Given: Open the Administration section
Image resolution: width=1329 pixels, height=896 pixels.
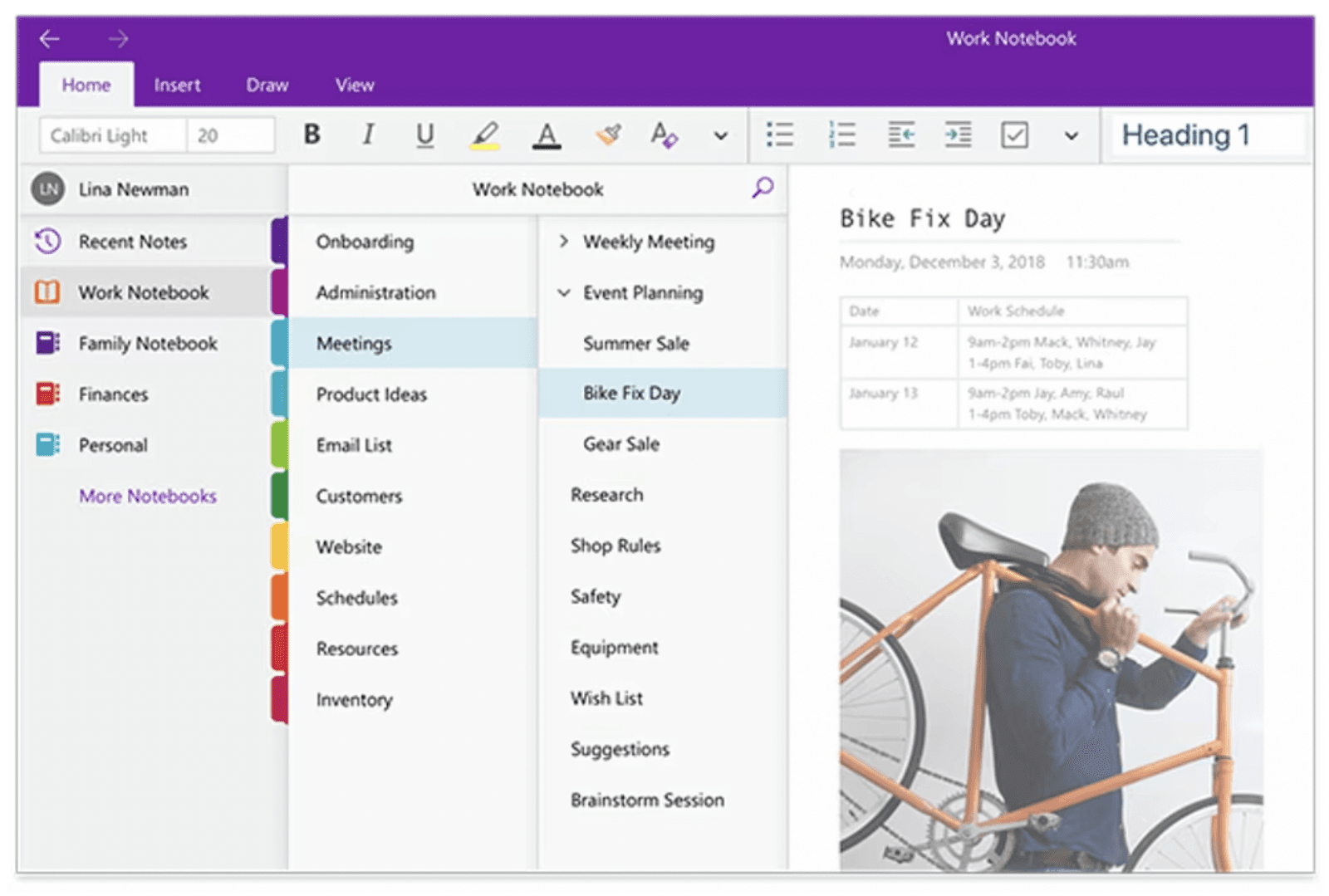Looking at the screenshot, I should point(412,292).
